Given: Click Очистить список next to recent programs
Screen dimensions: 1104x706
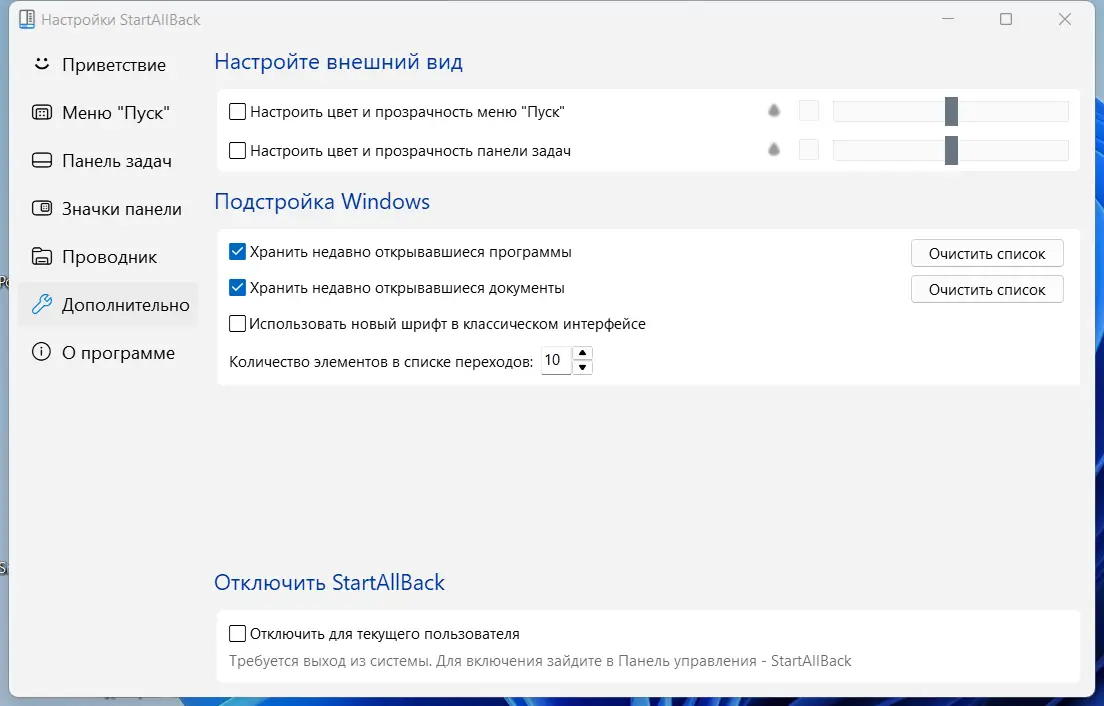Looking at the screenshot, I should pyautogui.click(x=986, y=252).
